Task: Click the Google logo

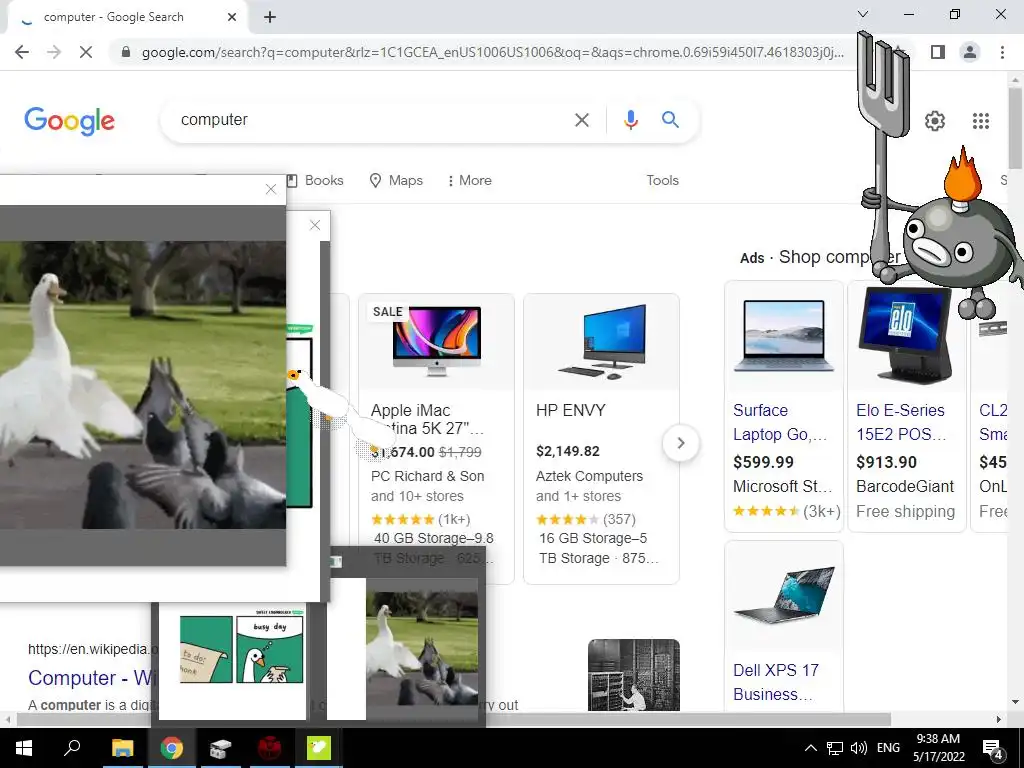Action: [69, 121]
